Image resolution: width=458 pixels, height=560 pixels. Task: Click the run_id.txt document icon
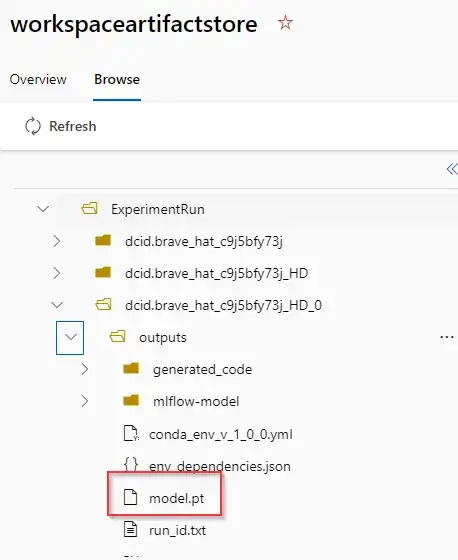click(130, 529)
